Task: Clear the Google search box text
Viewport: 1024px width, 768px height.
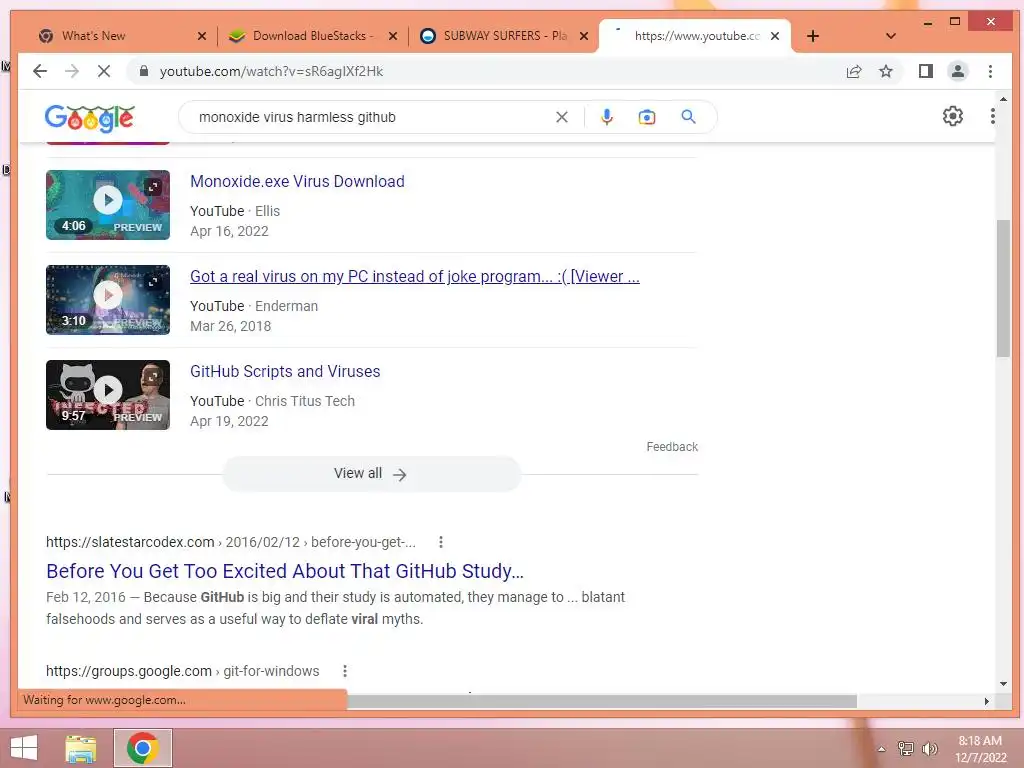Action: click(x=562, y=117)
